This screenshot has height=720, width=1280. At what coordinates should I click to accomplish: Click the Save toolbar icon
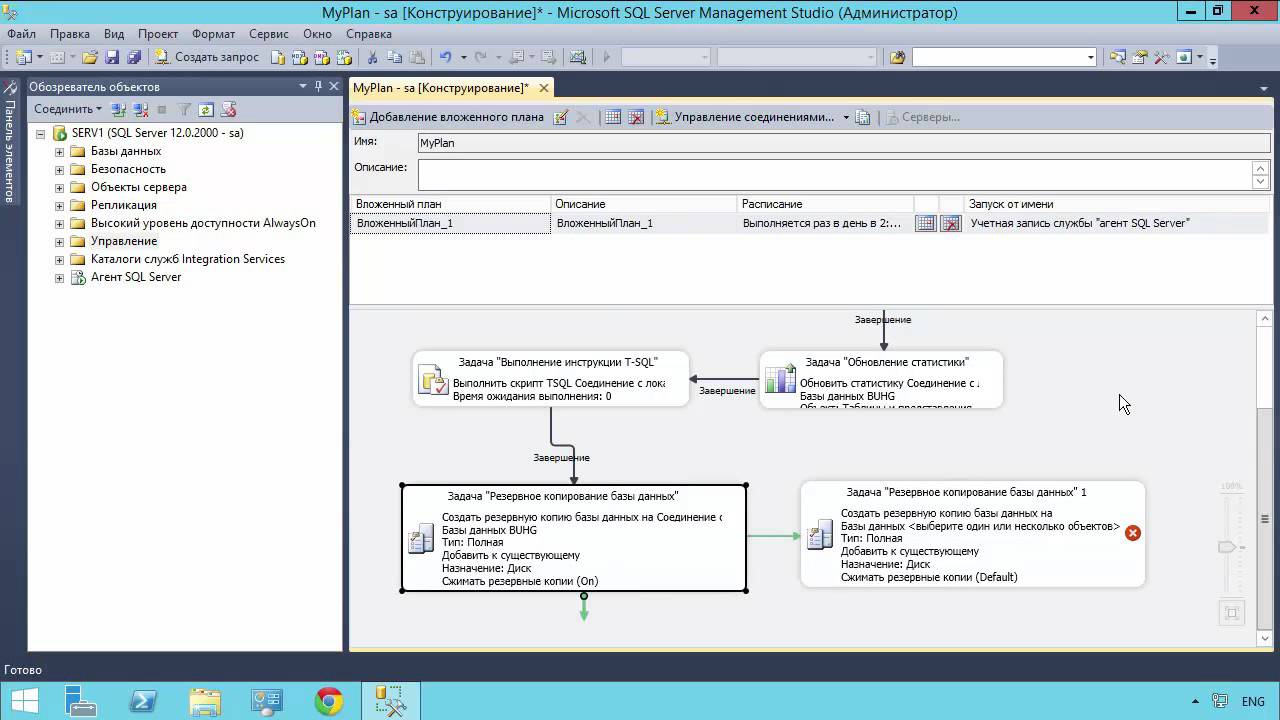pos(112,57)
